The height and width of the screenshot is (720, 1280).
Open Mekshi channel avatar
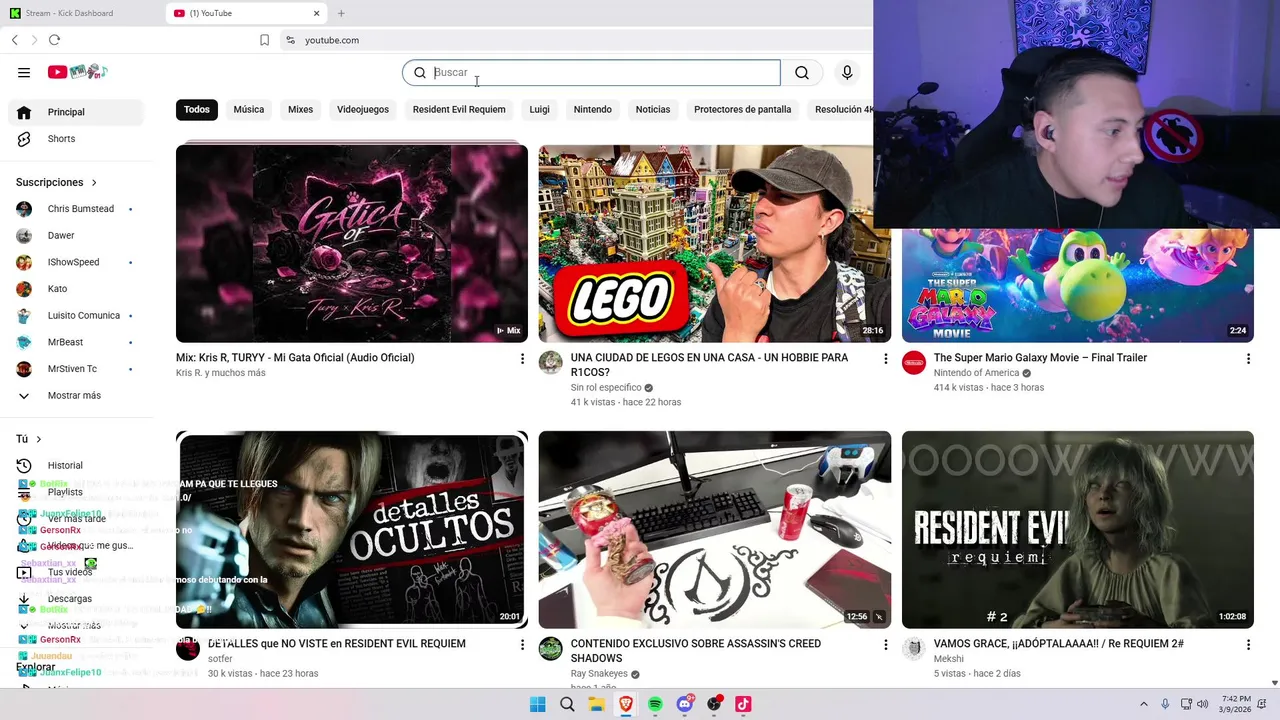[914, 649]
